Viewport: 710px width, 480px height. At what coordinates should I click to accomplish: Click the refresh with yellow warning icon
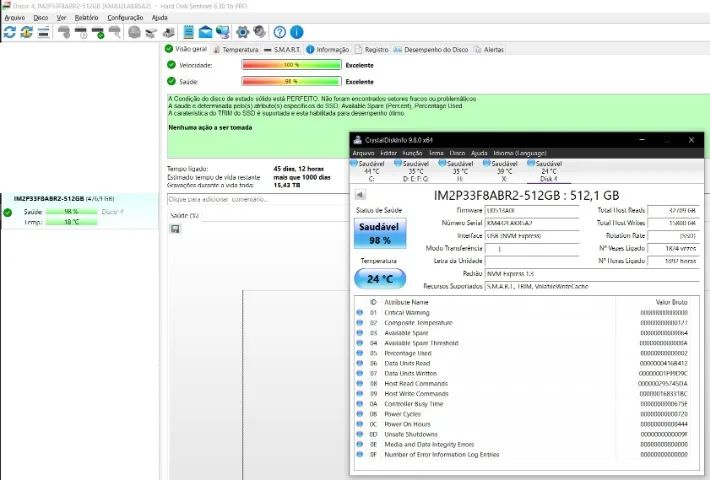(x=27, y=32)
